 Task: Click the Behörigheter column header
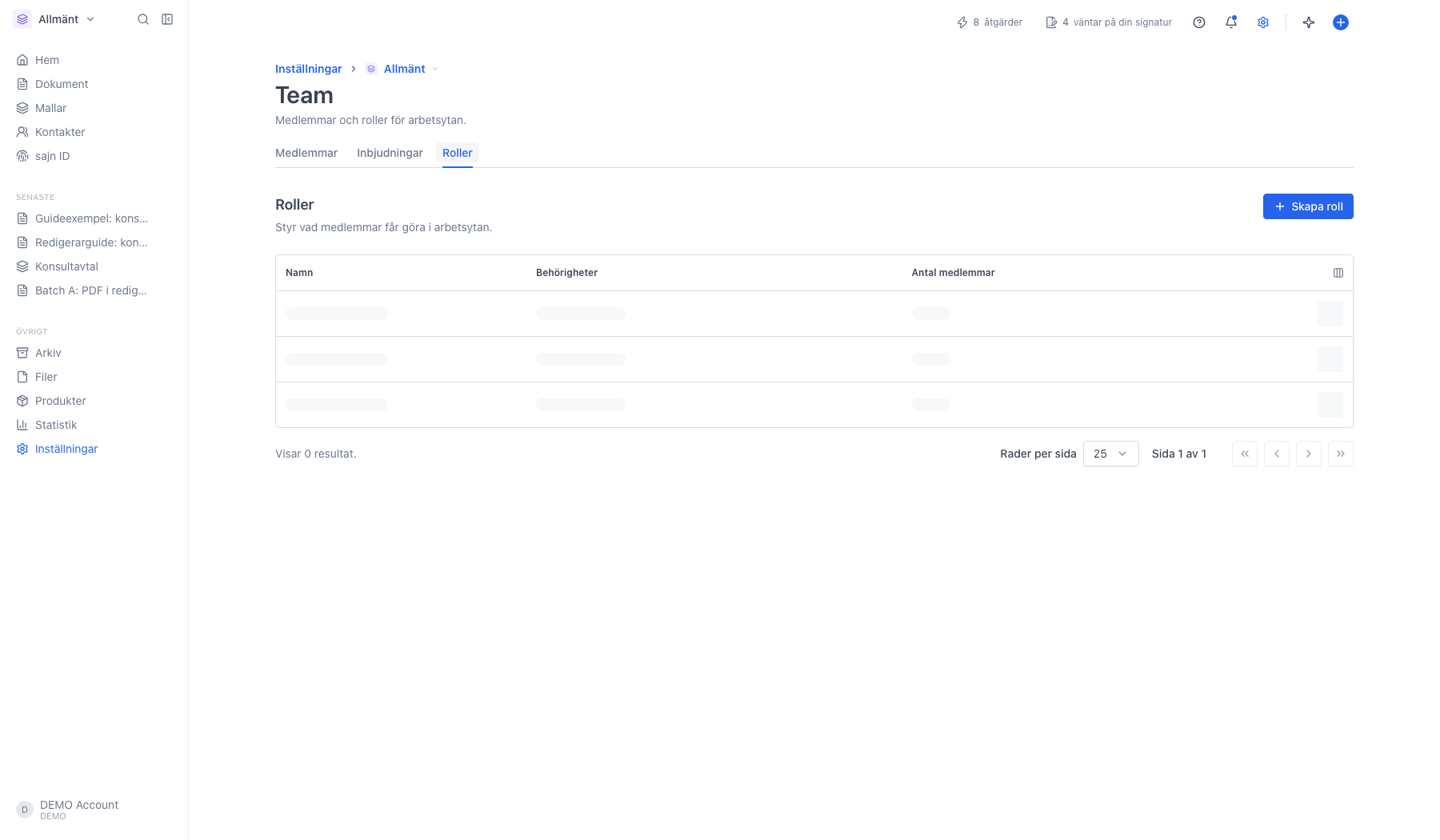point(566,273)
